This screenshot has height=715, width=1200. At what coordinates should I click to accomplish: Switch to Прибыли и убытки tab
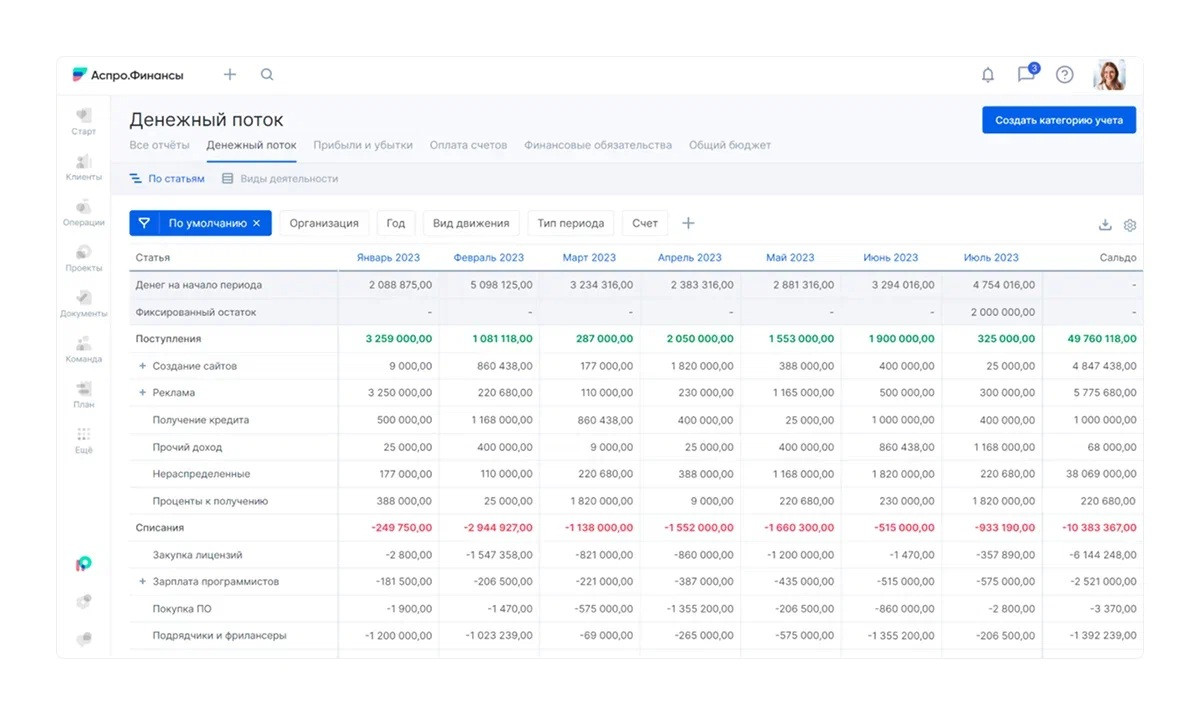(x=363, y=145)
